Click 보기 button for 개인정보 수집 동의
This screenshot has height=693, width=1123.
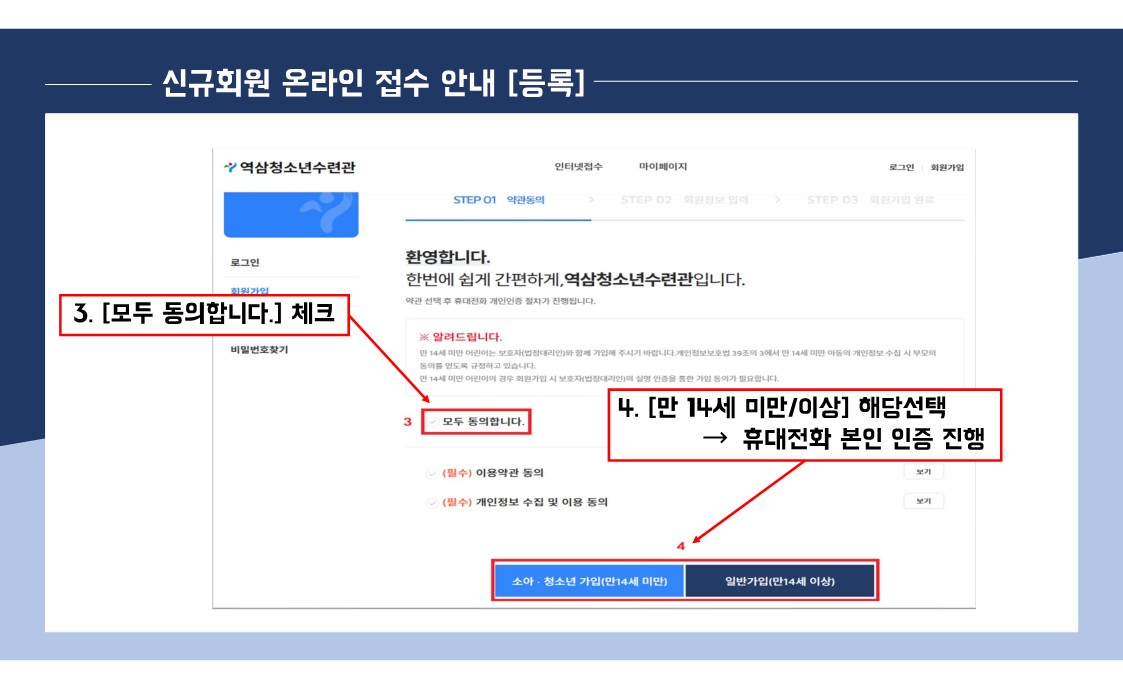click(923, 501)
